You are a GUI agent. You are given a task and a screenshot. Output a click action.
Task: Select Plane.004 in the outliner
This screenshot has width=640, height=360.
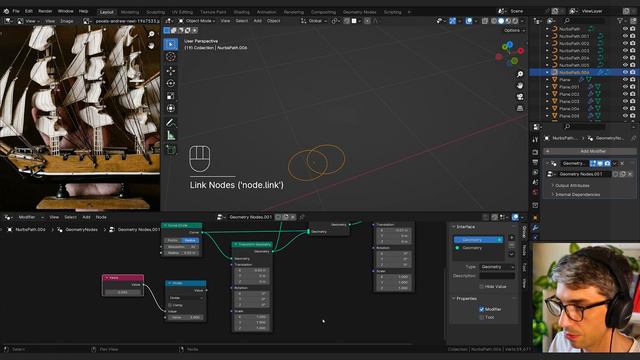point(569,109)
